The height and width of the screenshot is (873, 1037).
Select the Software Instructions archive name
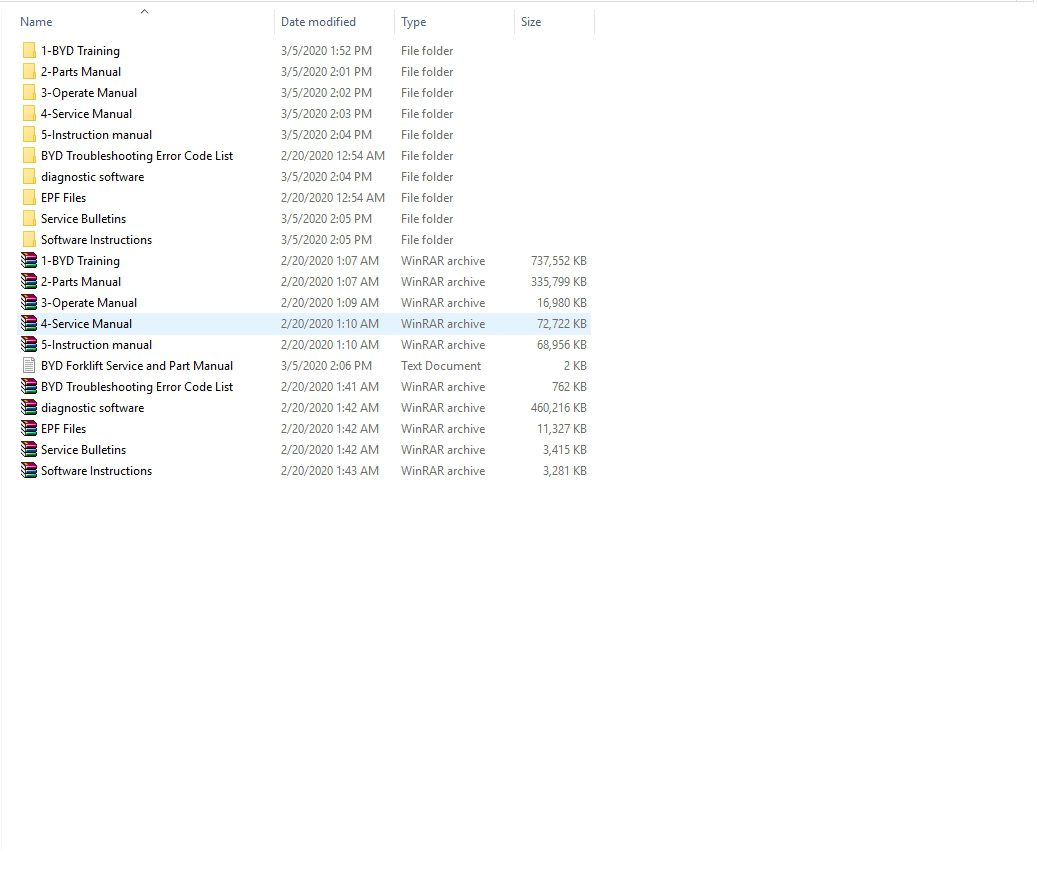pyautogui.click(x=96, y=471)
